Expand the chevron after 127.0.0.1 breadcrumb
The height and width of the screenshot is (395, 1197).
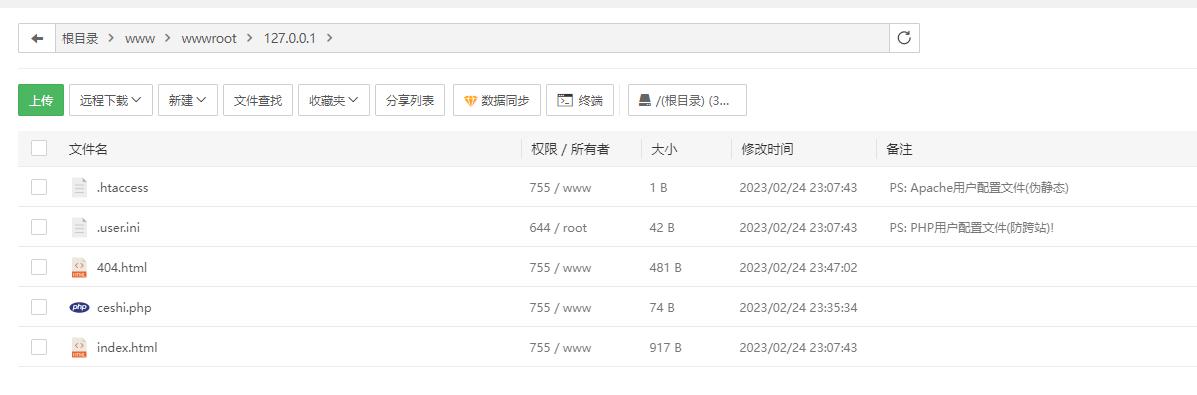(329, 38)
